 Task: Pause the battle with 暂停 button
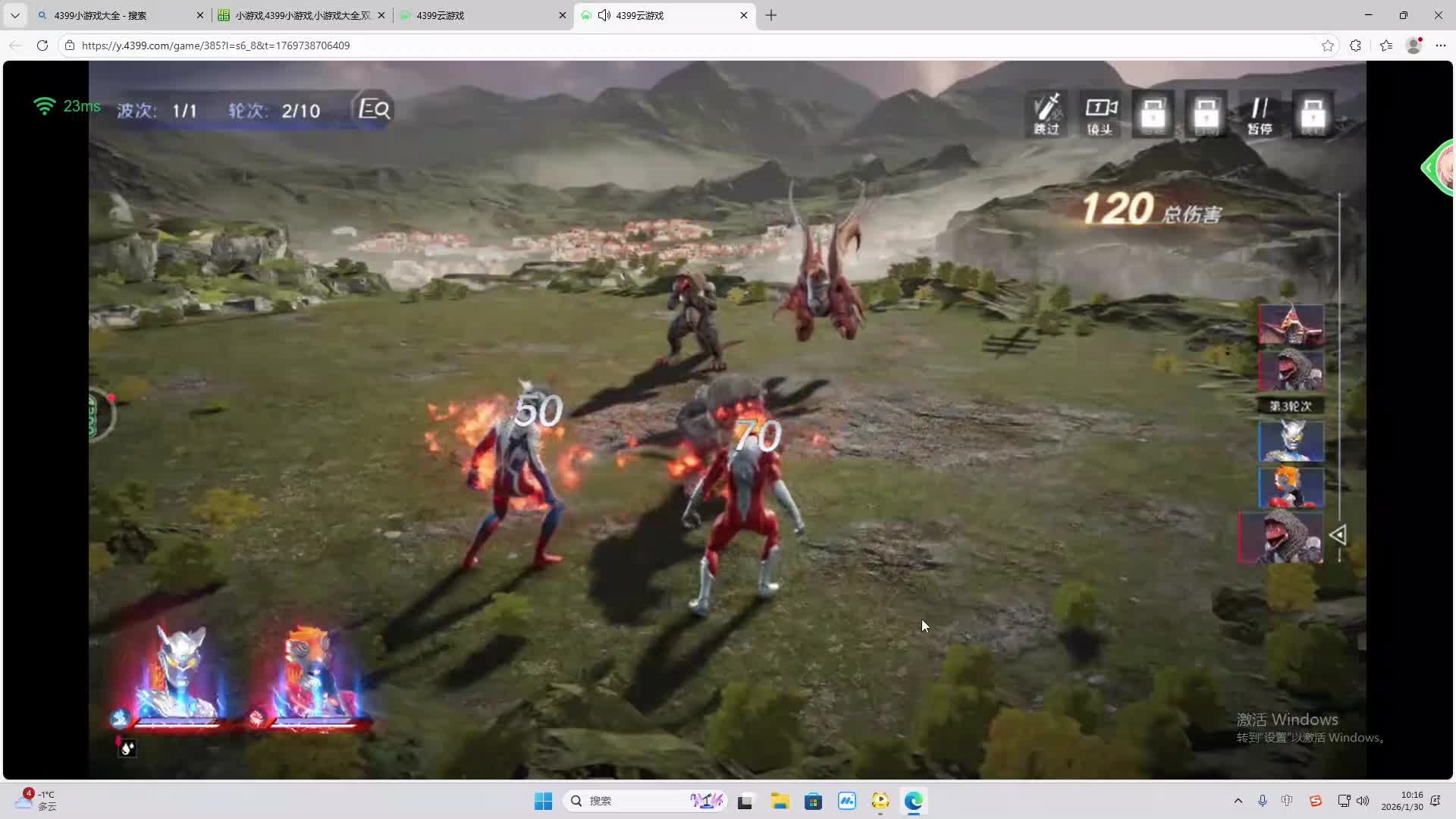point(1260,115)
